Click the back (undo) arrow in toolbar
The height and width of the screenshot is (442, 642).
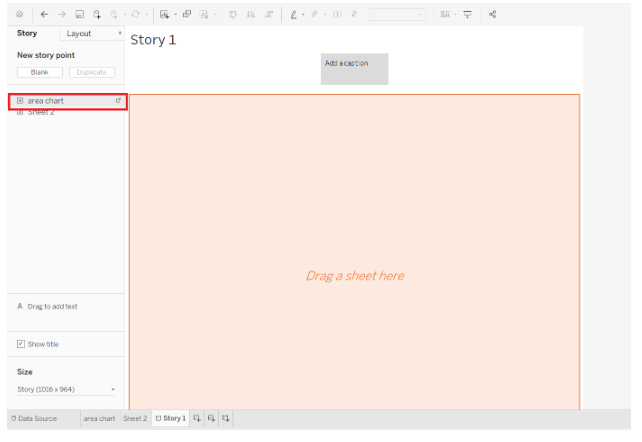tap(45, 15)
